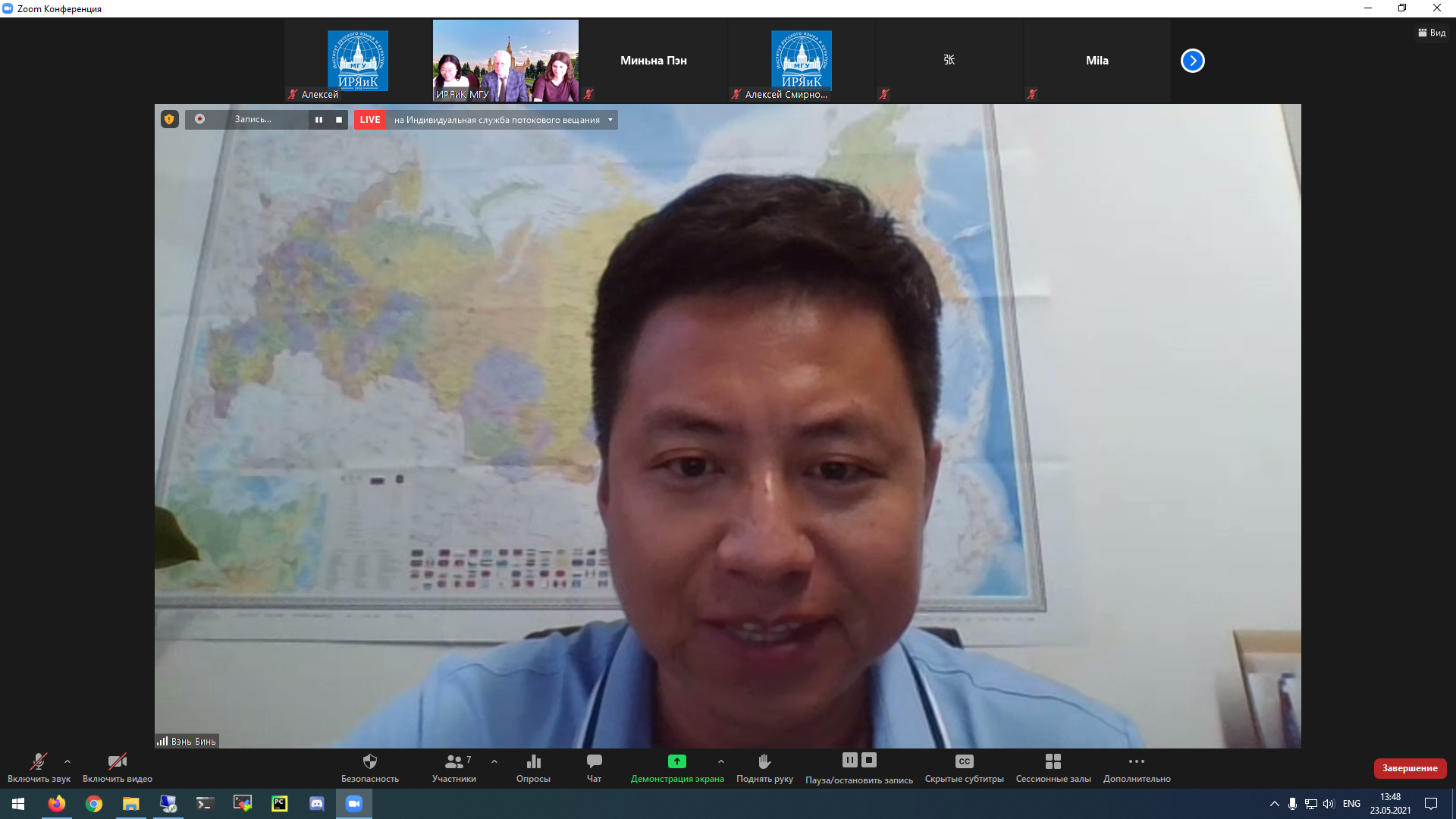The height and width of the screenshot is (819, 1456).
Task: Expand share screen options chevron
Action: click(721, 761)
